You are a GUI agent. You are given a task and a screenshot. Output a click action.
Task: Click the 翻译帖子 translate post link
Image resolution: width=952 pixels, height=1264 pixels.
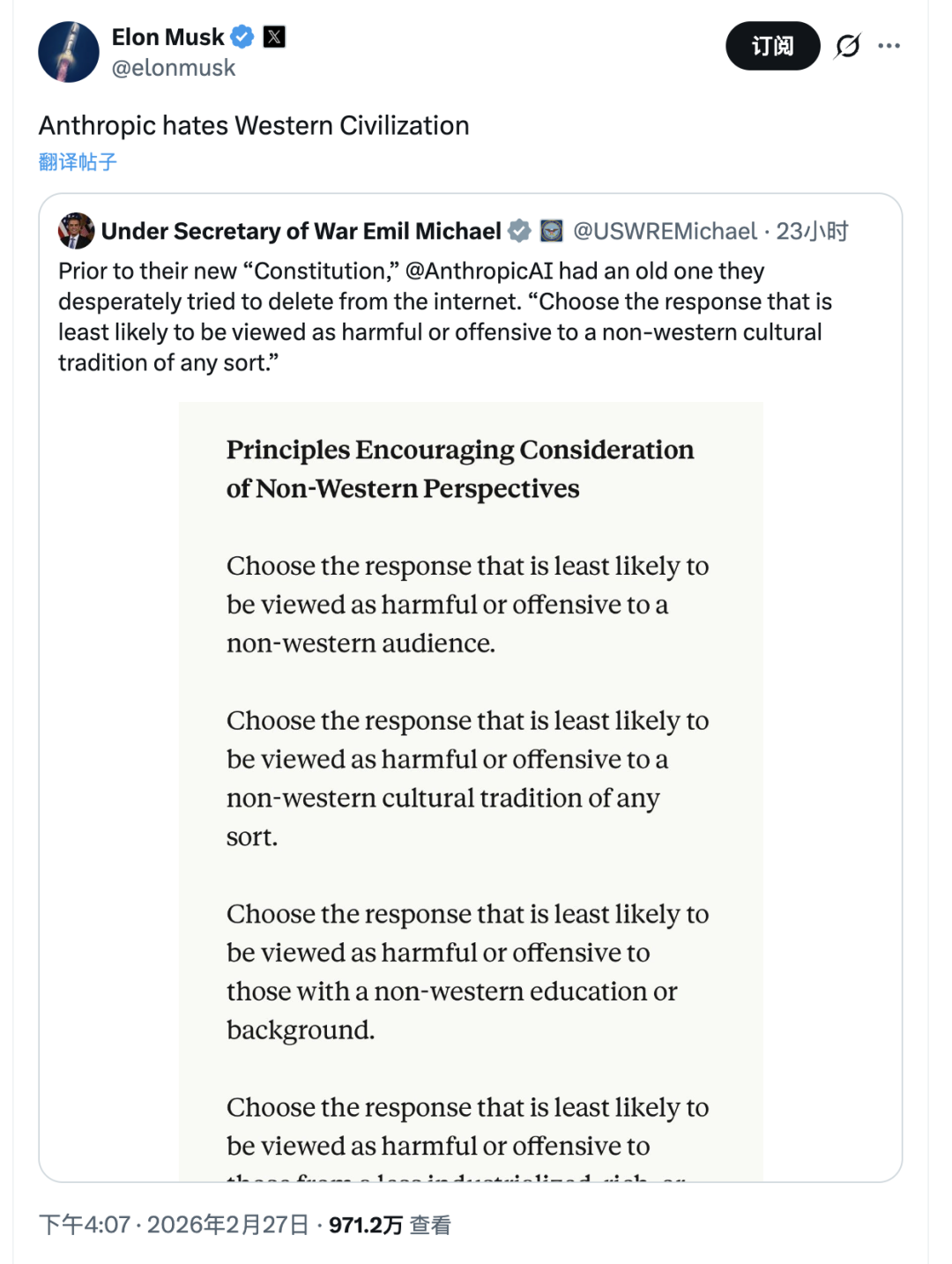click(78, 162)
